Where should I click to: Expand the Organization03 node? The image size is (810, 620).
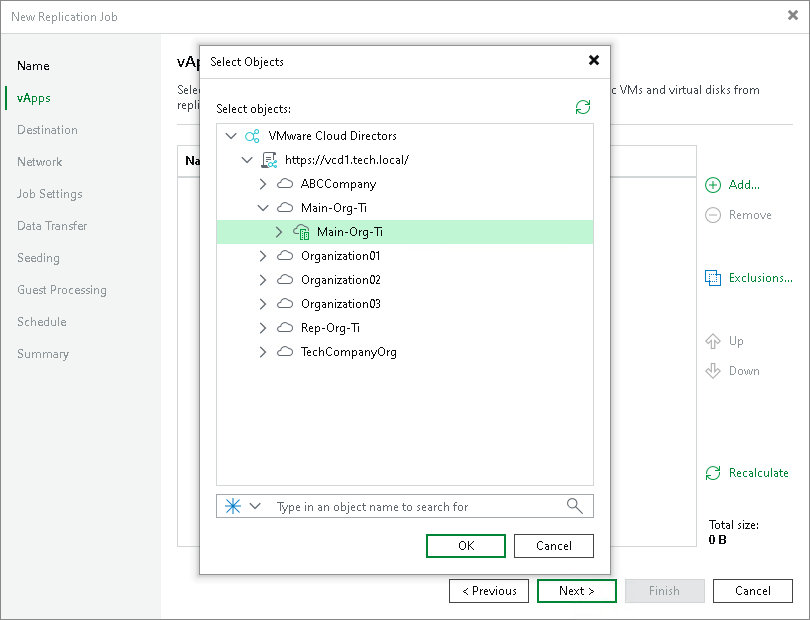coord(262,304)
